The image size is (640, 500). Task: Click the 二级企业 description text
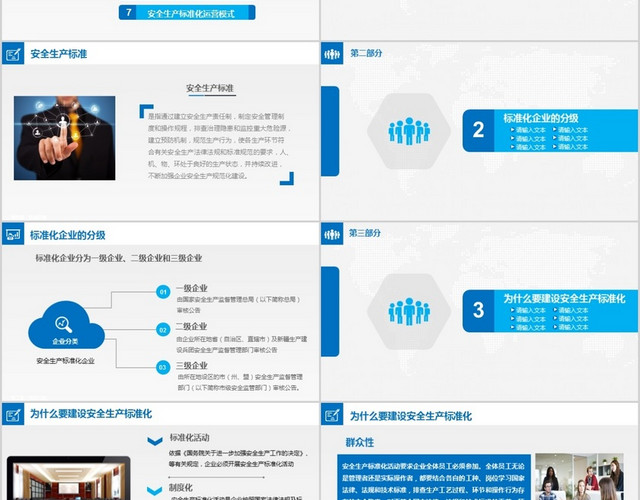point(242,344)
